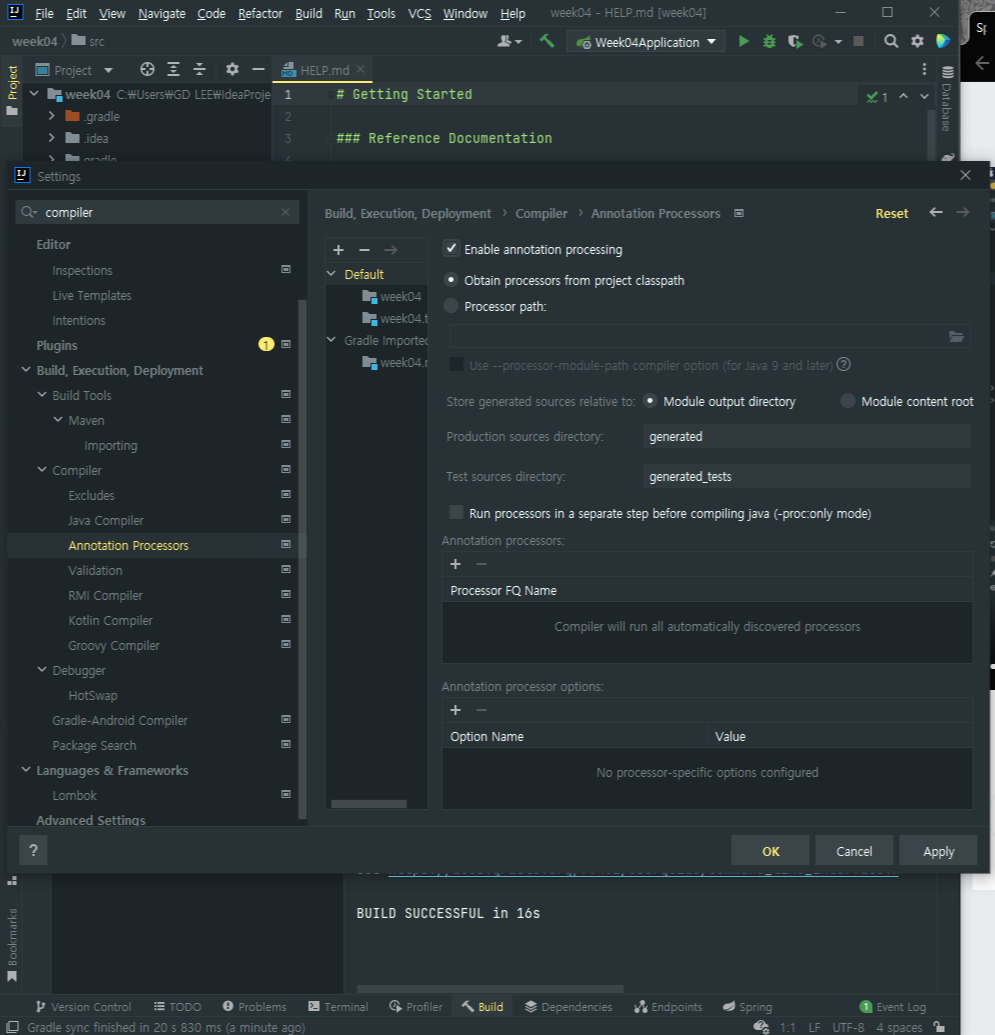
Task: Click the Test sources directory field
Action: (x=806, y=476)
